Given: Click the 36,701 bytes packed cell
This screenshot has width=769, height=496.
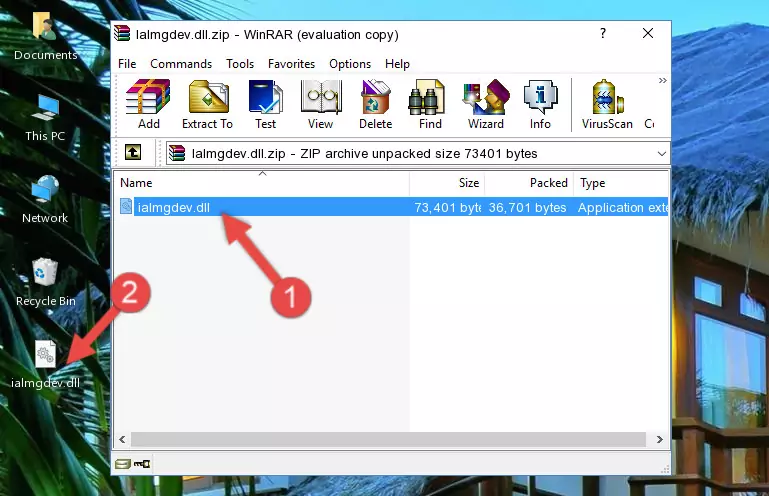Looking at the screenshot, I should tap(527, 208).
